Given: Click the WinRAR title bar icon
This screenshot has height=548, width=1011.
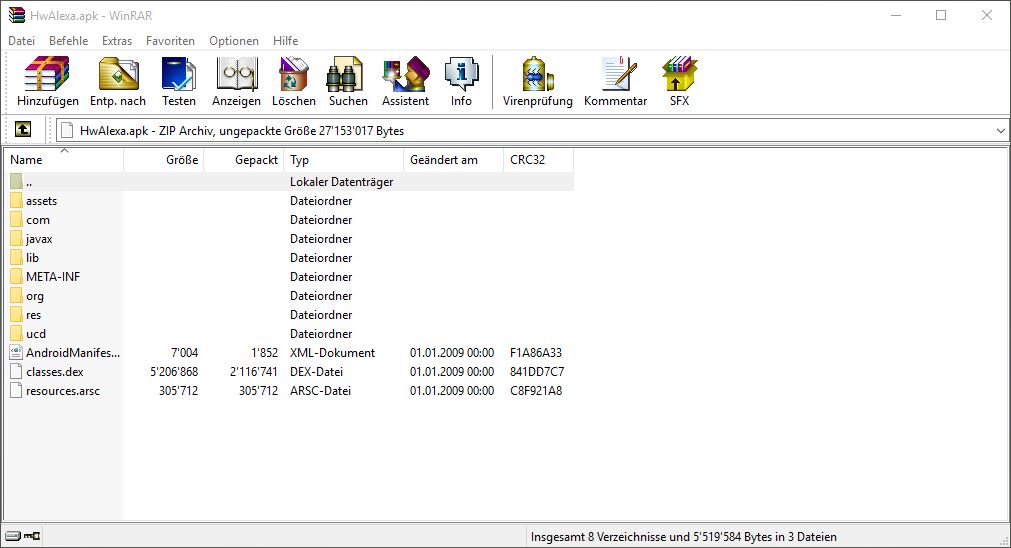Looking at the screenshot, I should point(17,15).
